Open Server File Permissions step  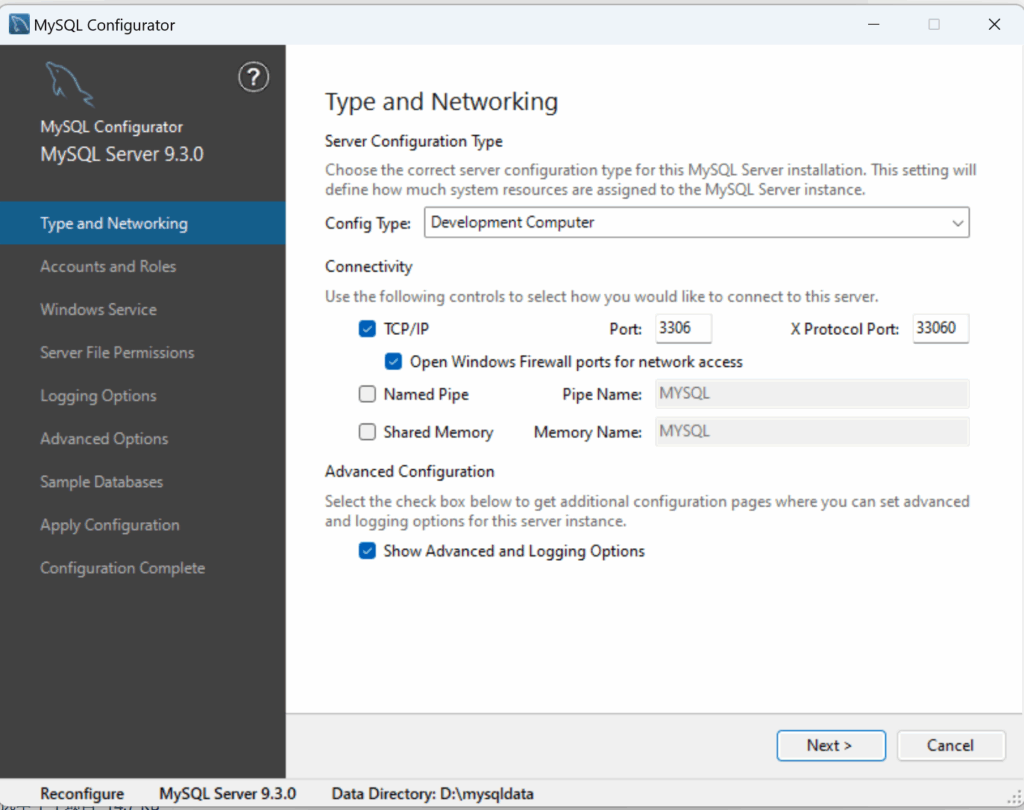coord(117,353)
